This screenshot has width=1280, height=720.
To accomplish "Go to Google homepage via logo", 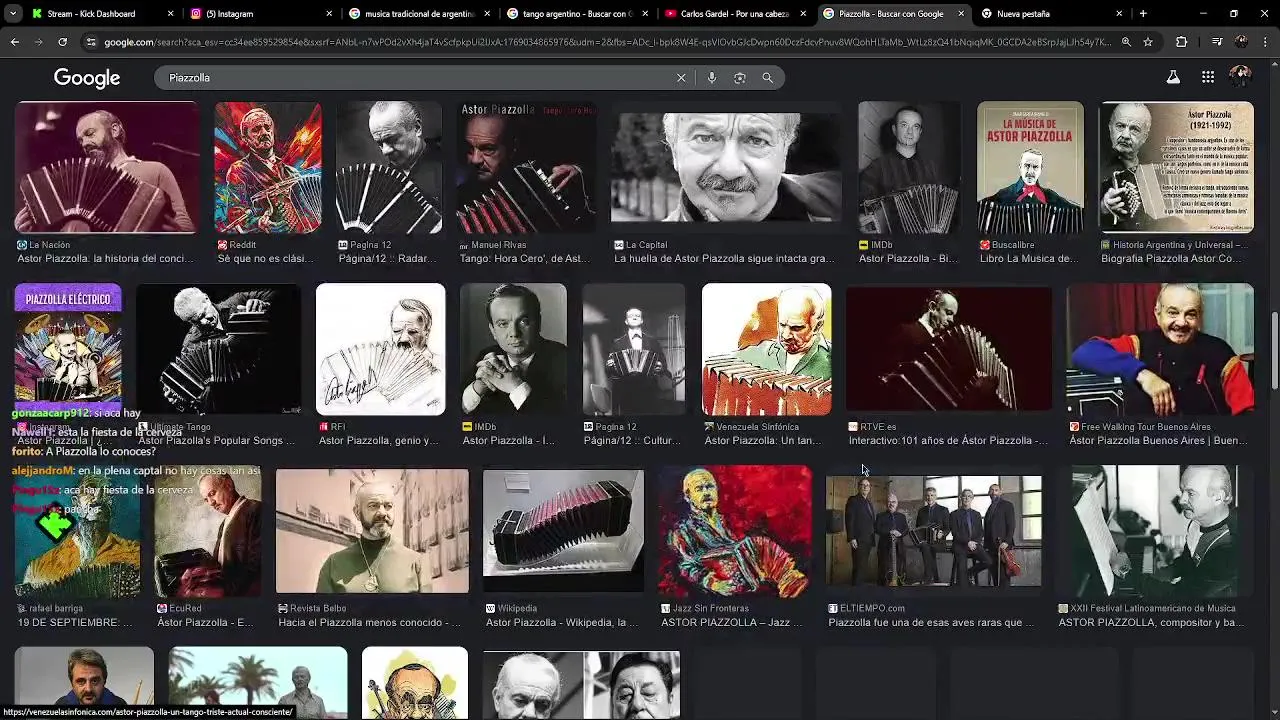I will click(x=87, y=78).
